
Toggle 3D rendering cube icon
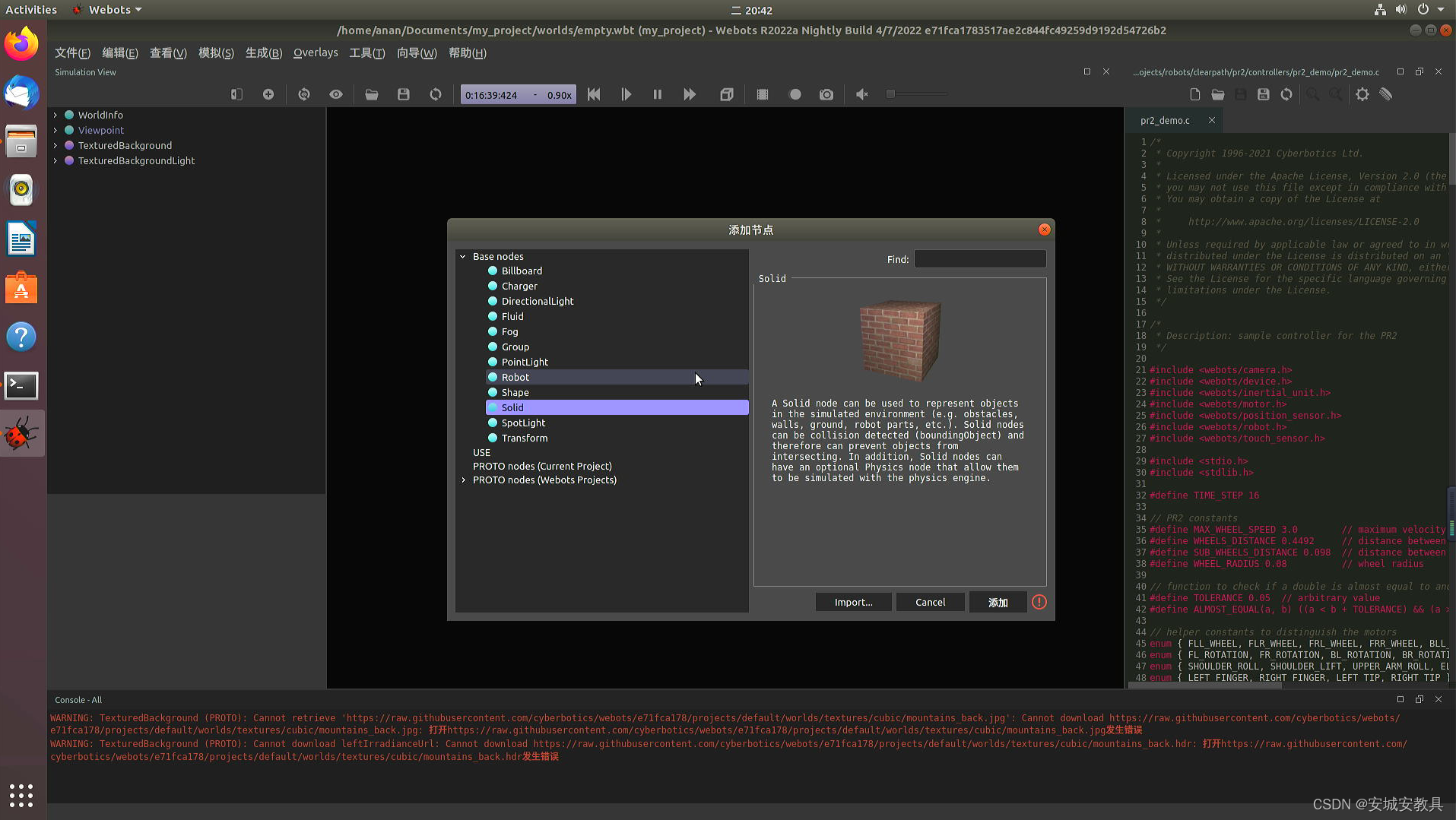click(727, 94)
